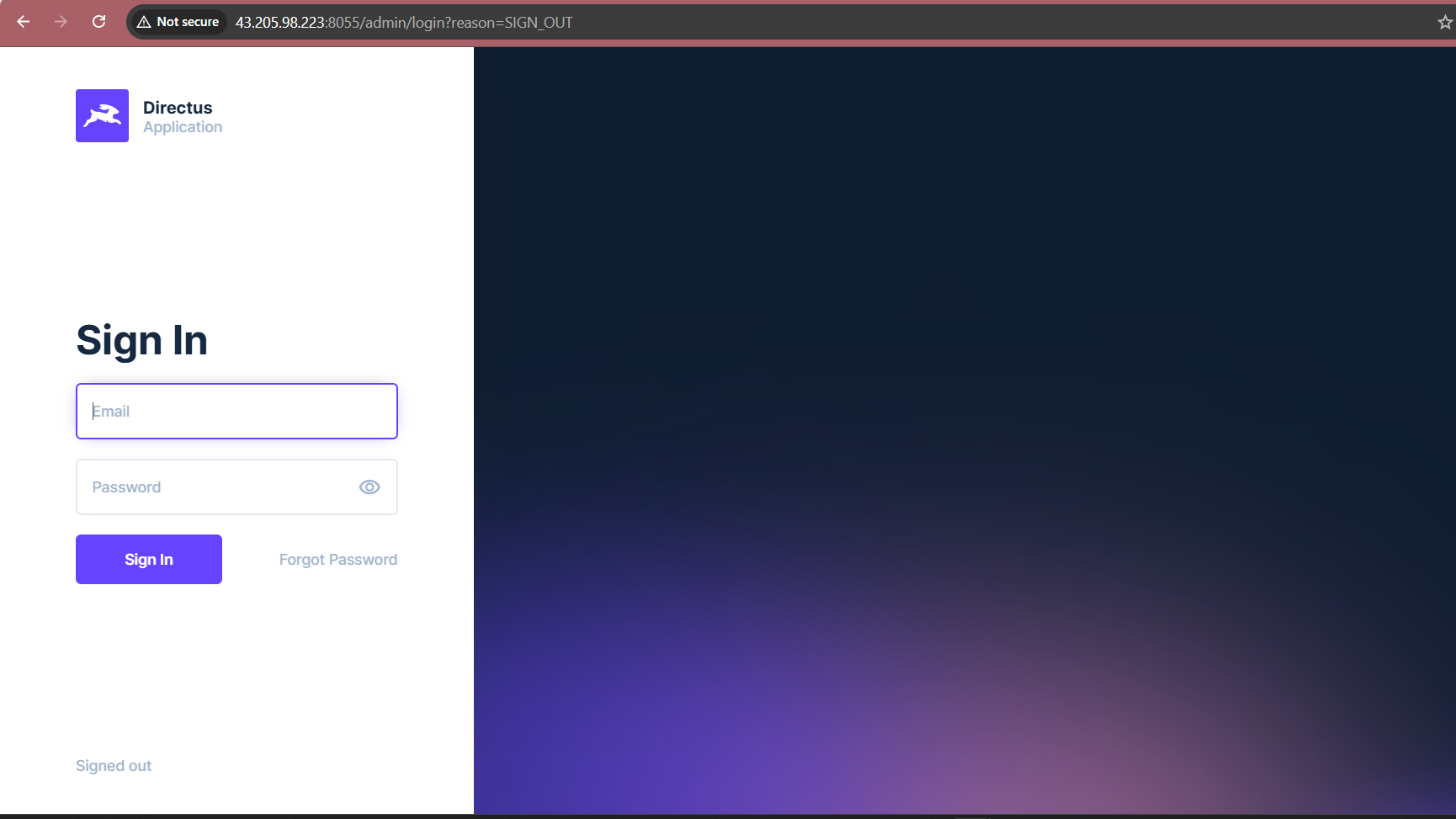Screen dimensions: 1456x819
Task: Click the large Sign In heading
Action: point(141,340)
